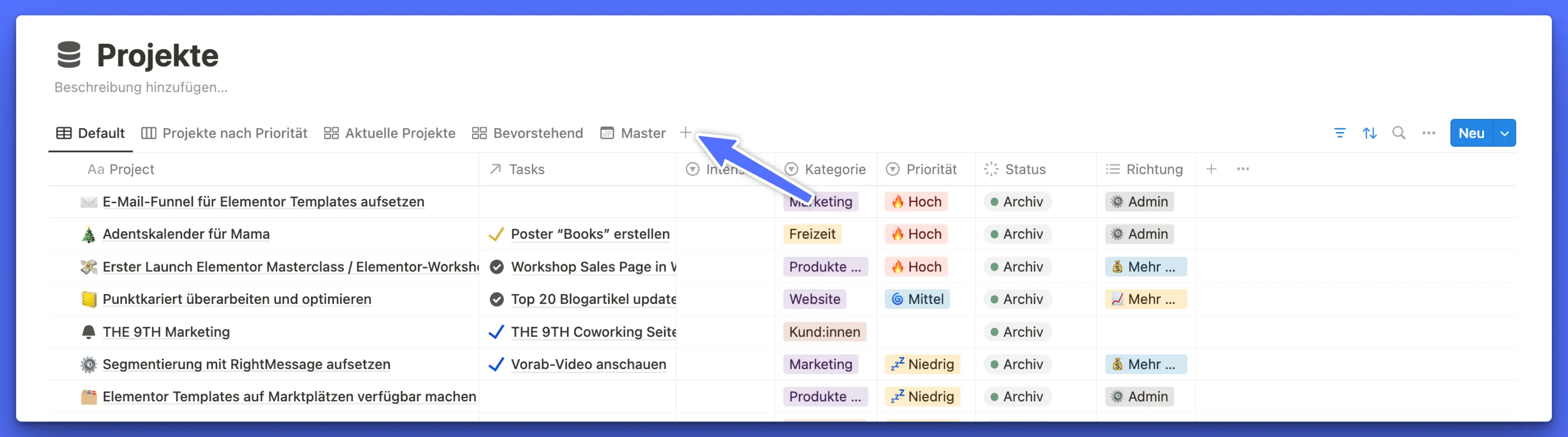Viewport: 1568px width, 437px height.
Task: Click the Neu button
Action: pyautogui.click(x=1471, y=133)
